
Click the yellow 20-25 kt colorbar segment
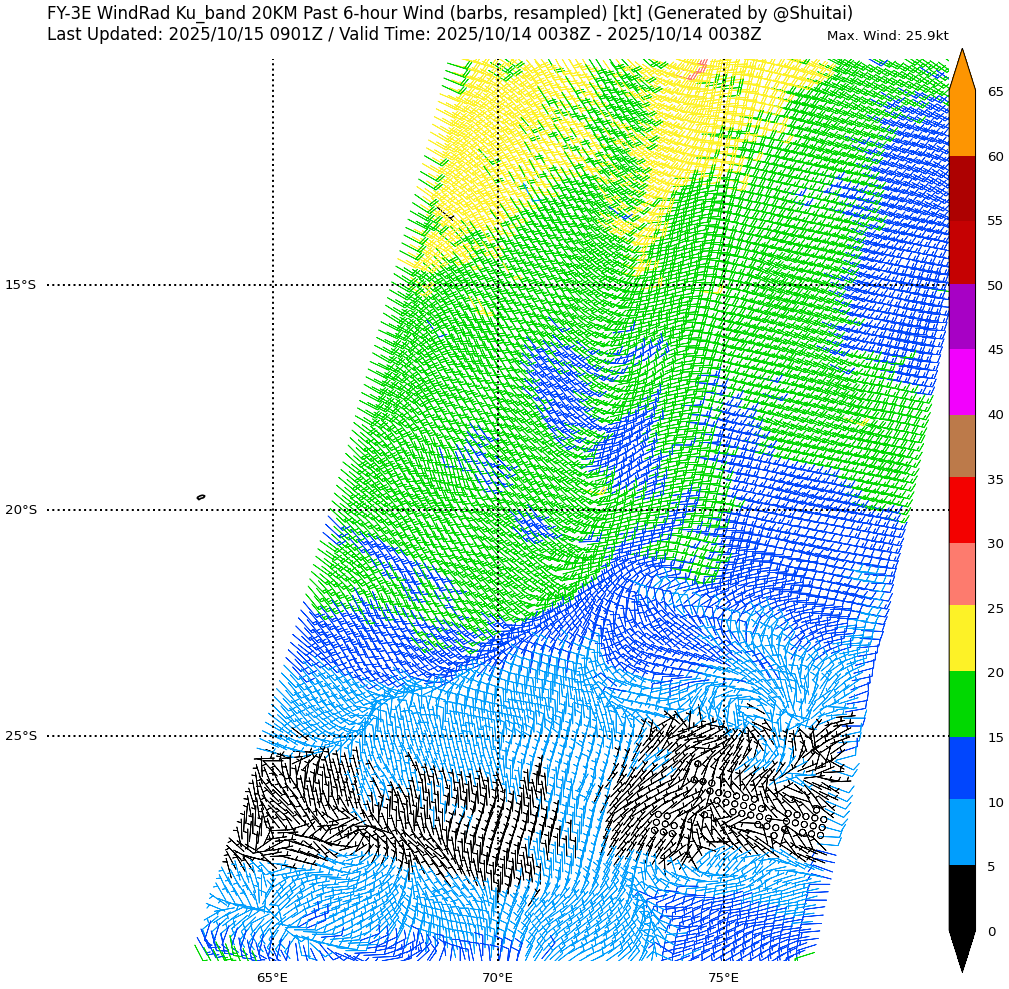click(962, 638)
